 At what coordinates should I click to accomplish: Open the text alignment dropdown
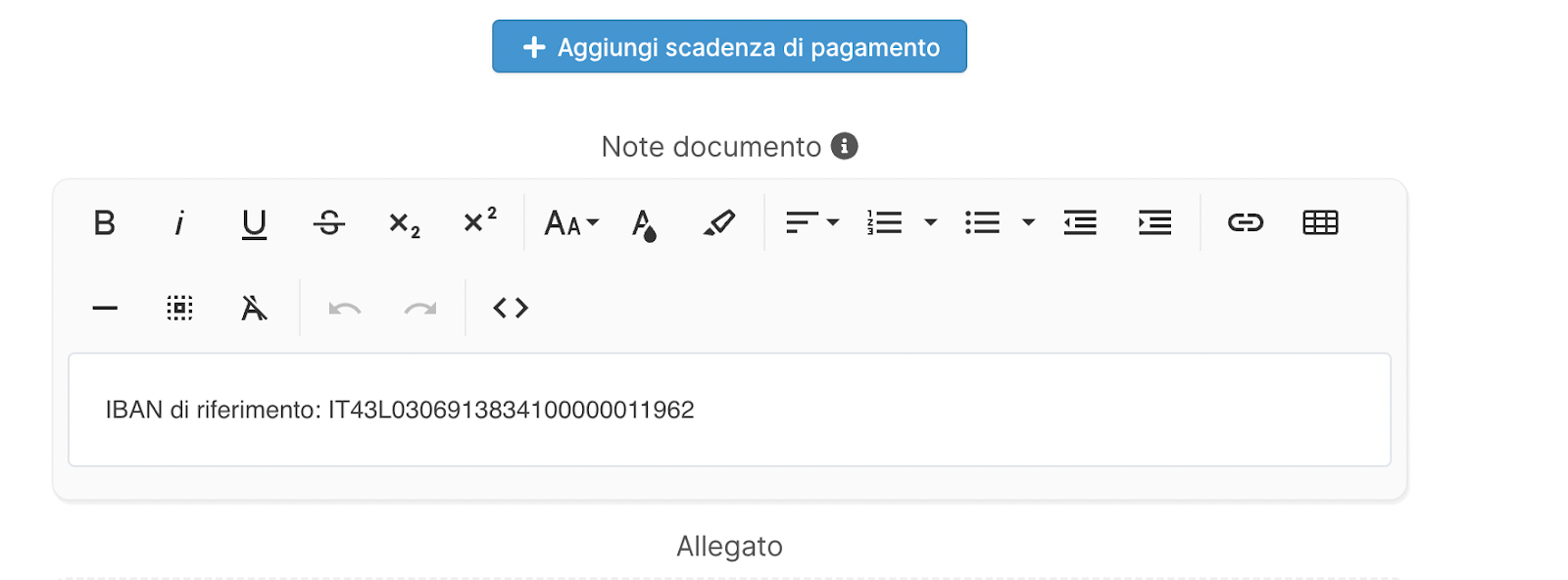tap(812, 223)
